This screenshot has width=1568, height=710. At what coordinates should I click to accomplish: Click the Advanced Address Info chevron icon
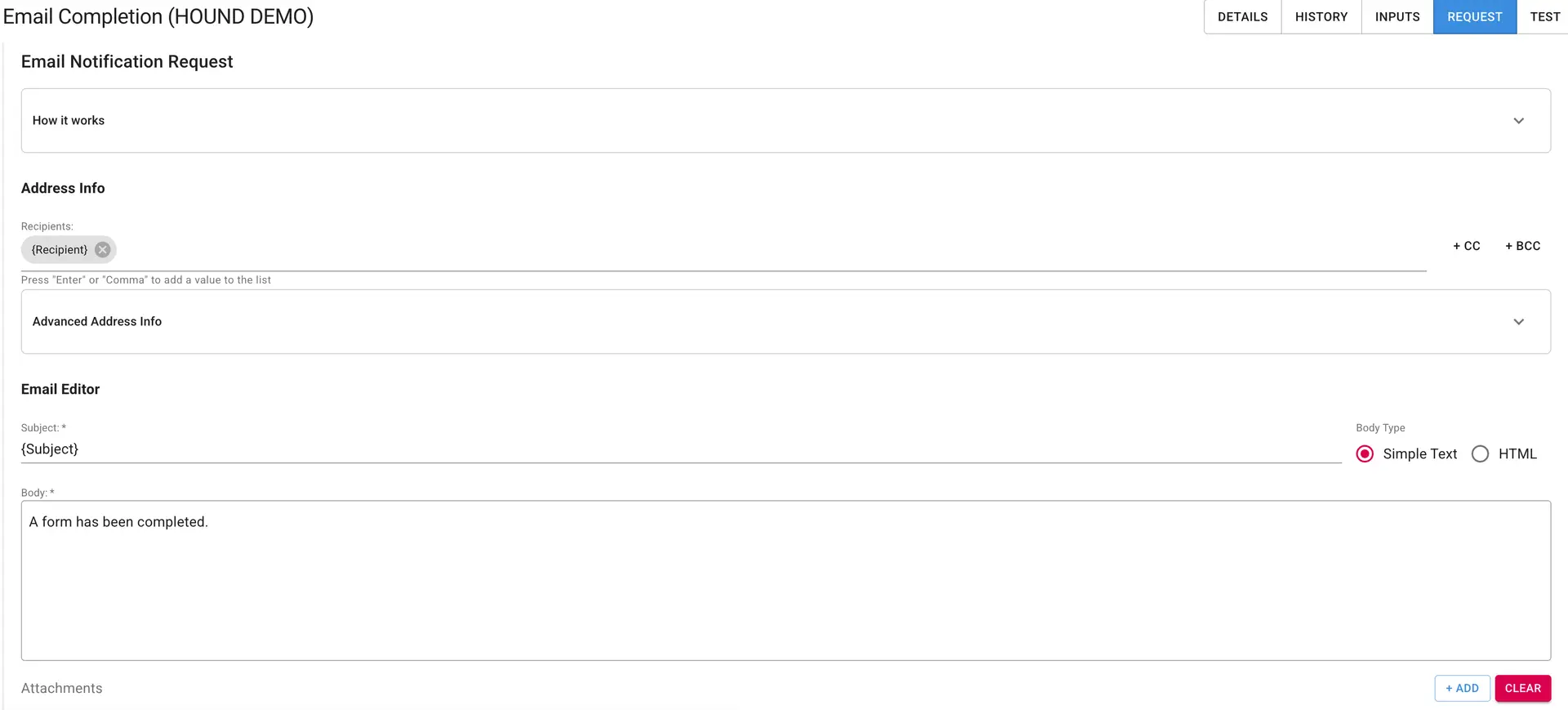[x=1519, y=321]
